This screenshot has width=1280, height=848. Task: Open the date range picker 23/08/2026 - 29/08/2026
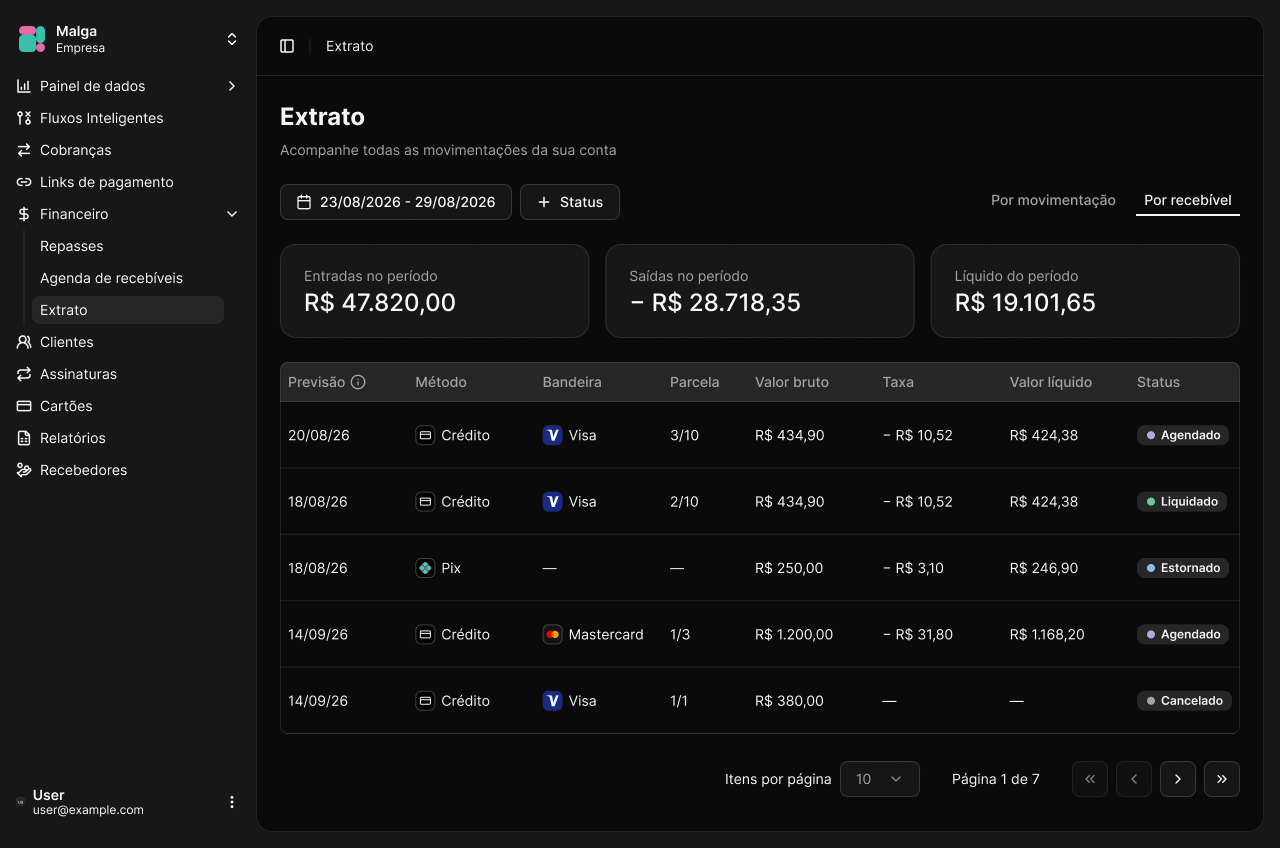coord(396,202)
